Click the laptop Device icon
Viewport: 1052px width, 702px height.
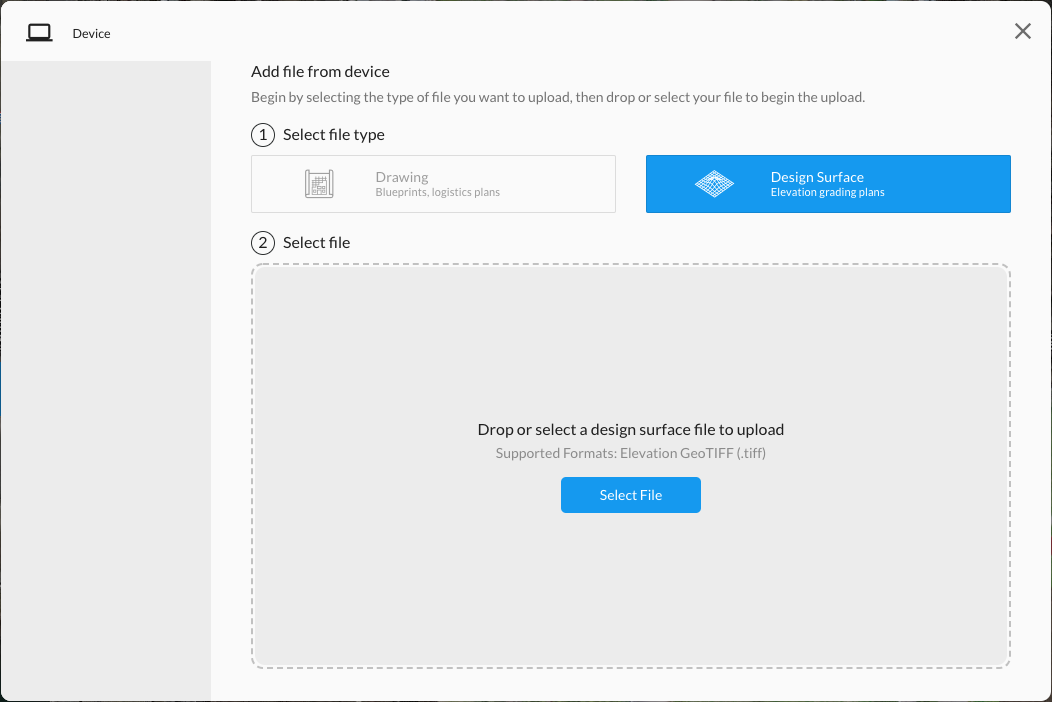(39, 33)
